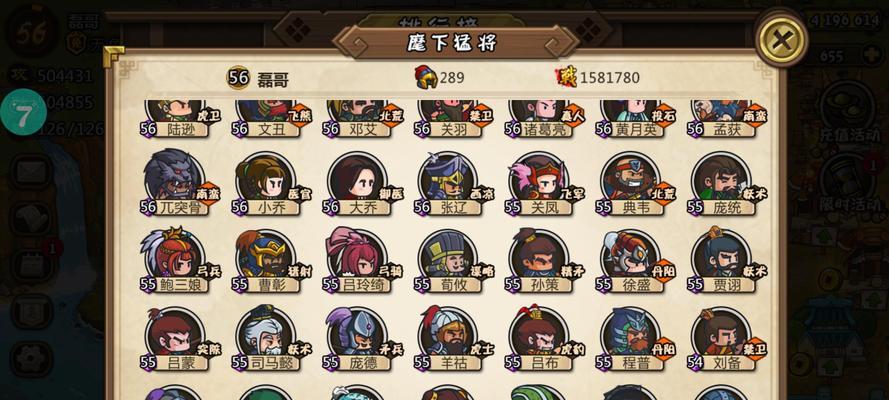This screenshot has height=400, width=889.
Task: Open the 典韦 hero portrait
Action: coord(630,179)
